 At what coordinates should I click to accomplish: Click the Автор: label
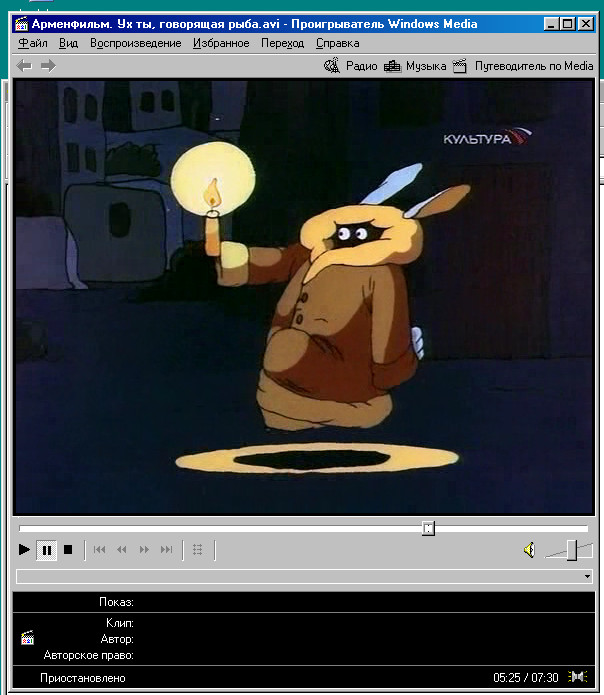117,639
